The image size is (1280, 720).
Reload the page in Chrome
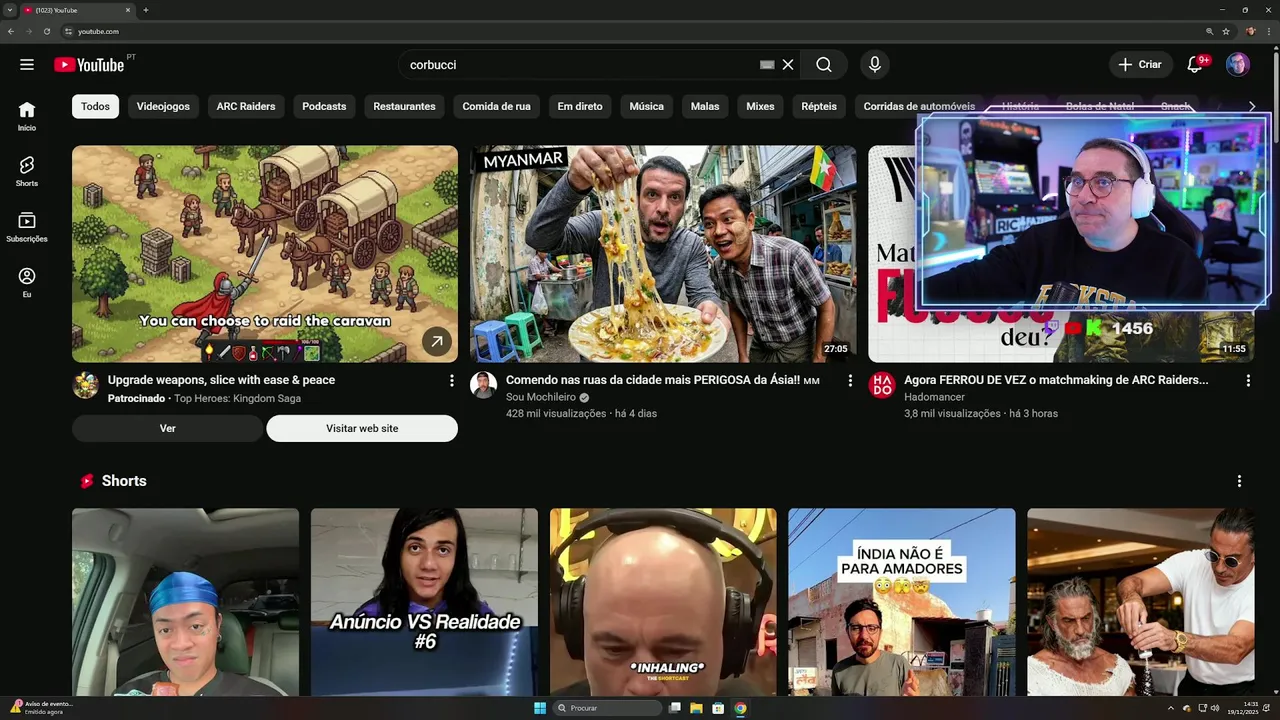(x=46, y=31)
